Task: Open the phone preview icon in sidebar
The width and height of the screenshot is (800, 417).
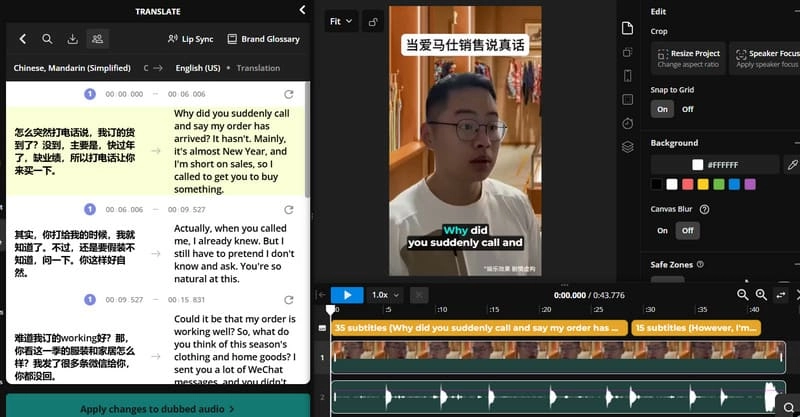Action: point(628,76)
